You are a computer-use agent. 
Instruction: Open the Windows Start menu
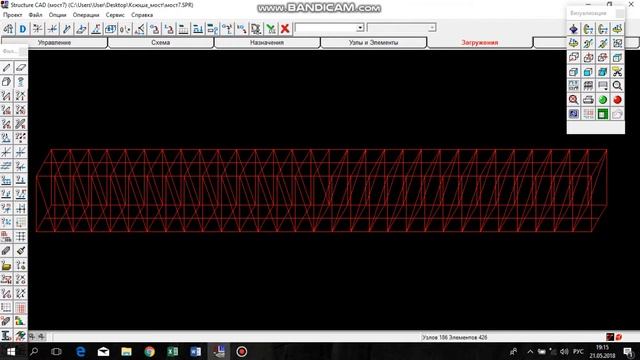pos(11,351)
